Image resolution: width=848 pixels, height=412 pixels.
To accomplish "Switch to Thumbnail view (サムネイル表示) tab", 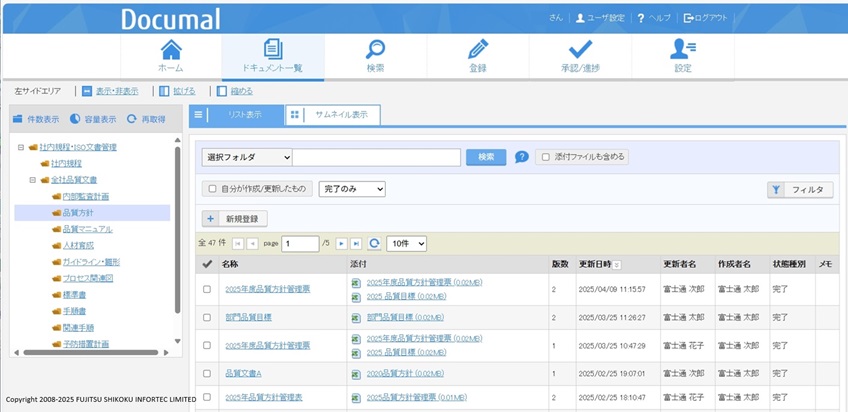I will (333, 115).
